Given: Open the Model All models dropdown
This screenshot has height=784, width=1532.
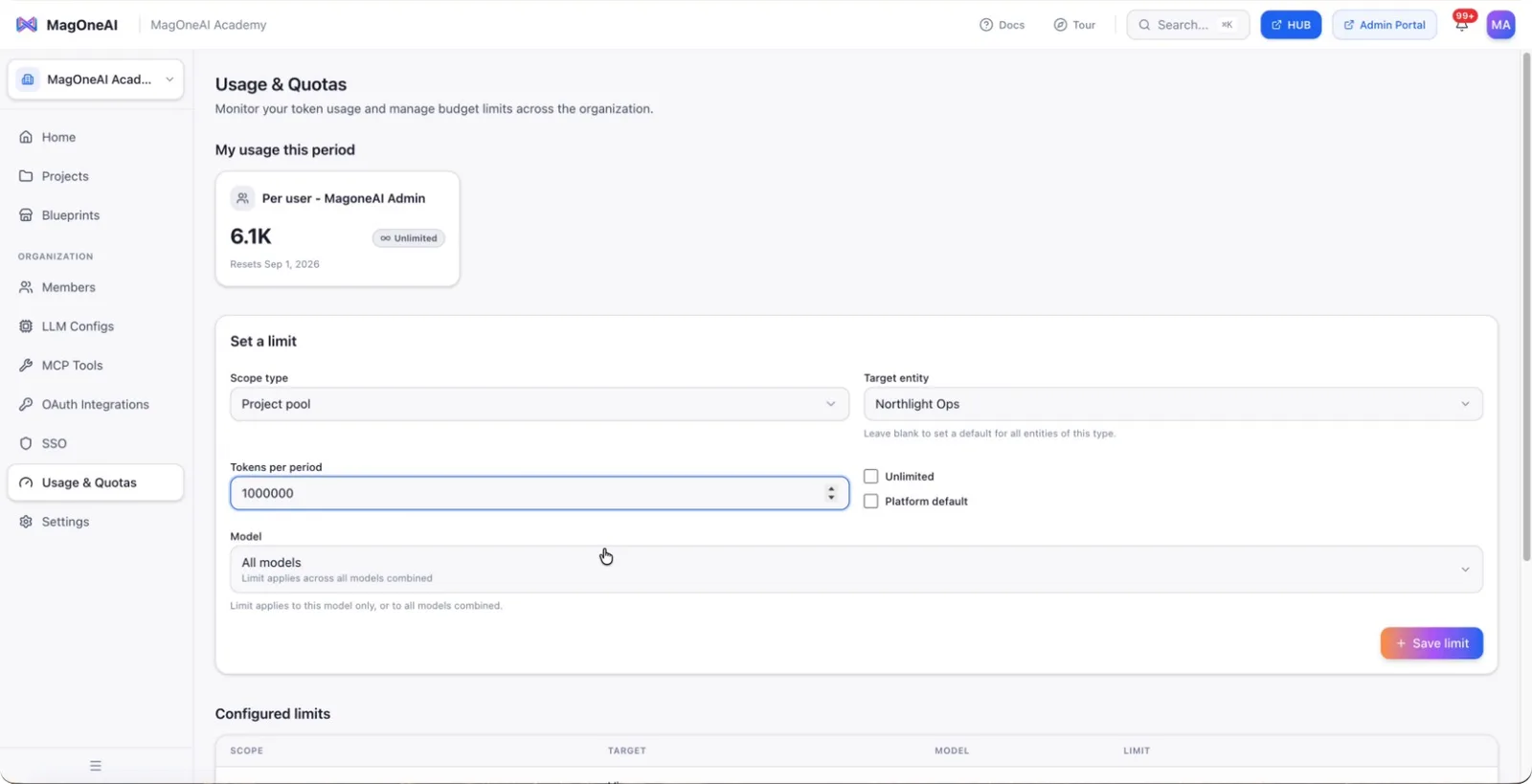Looking at the screenshot, I should point(856,570).
